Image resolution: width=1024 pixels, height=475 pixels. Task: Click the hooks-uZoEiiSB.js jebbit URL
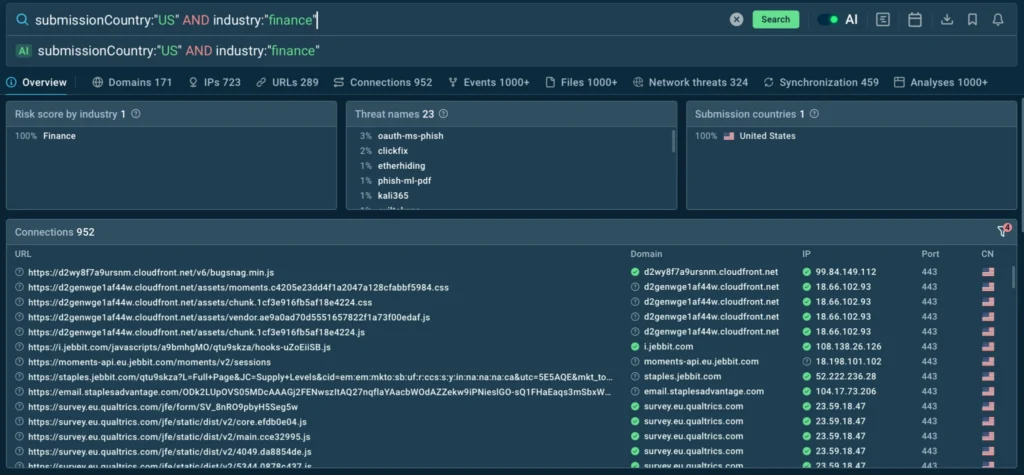(179, 347)
